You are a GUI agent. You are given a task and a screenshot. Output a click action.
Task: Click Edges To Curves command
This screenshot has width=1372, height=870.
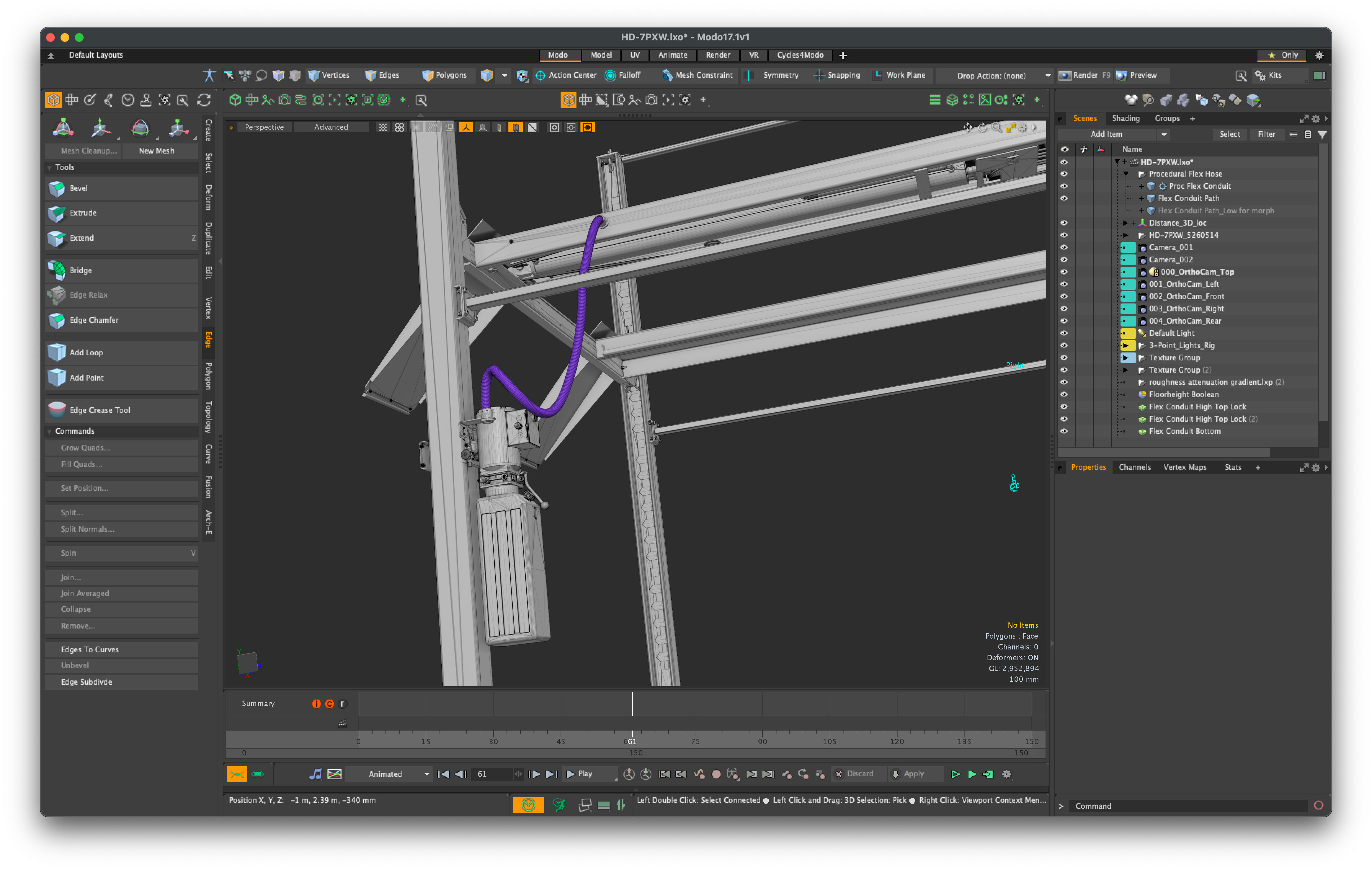coord(90,649)
